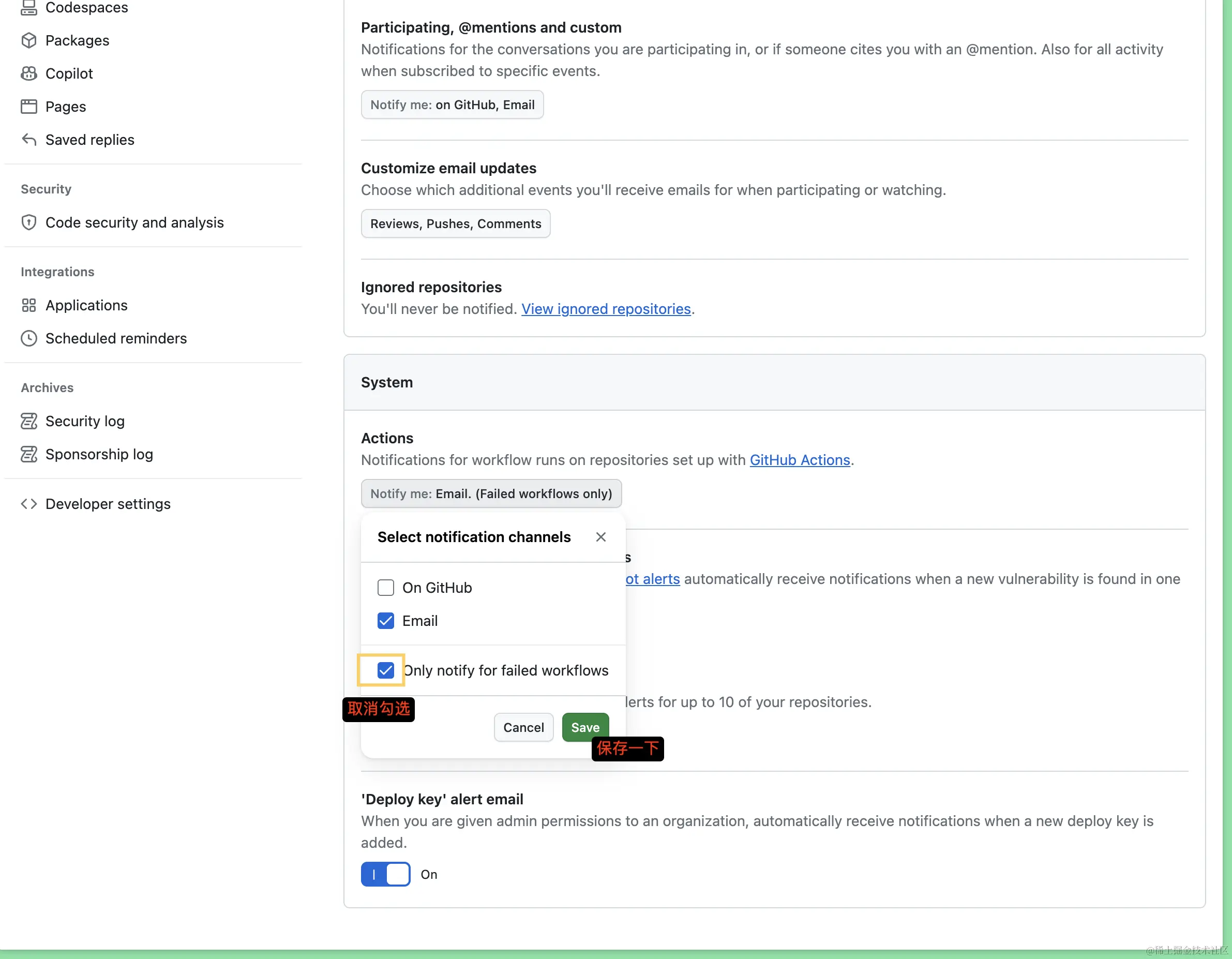Image resolution: width=1232 pixels, height=959 pixels.
Task: Click the Copilot icon in sidebar
Action: [x=29, y=73]
